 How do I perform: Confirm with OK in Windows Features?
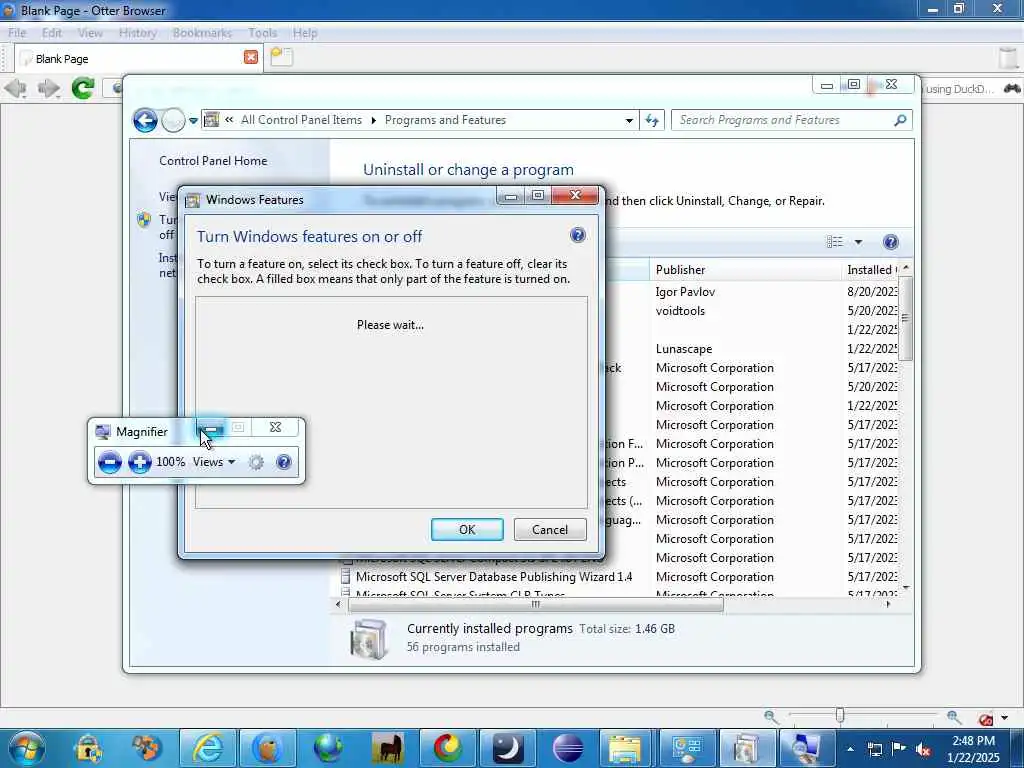pyautogui.click(x=467, y=530)
